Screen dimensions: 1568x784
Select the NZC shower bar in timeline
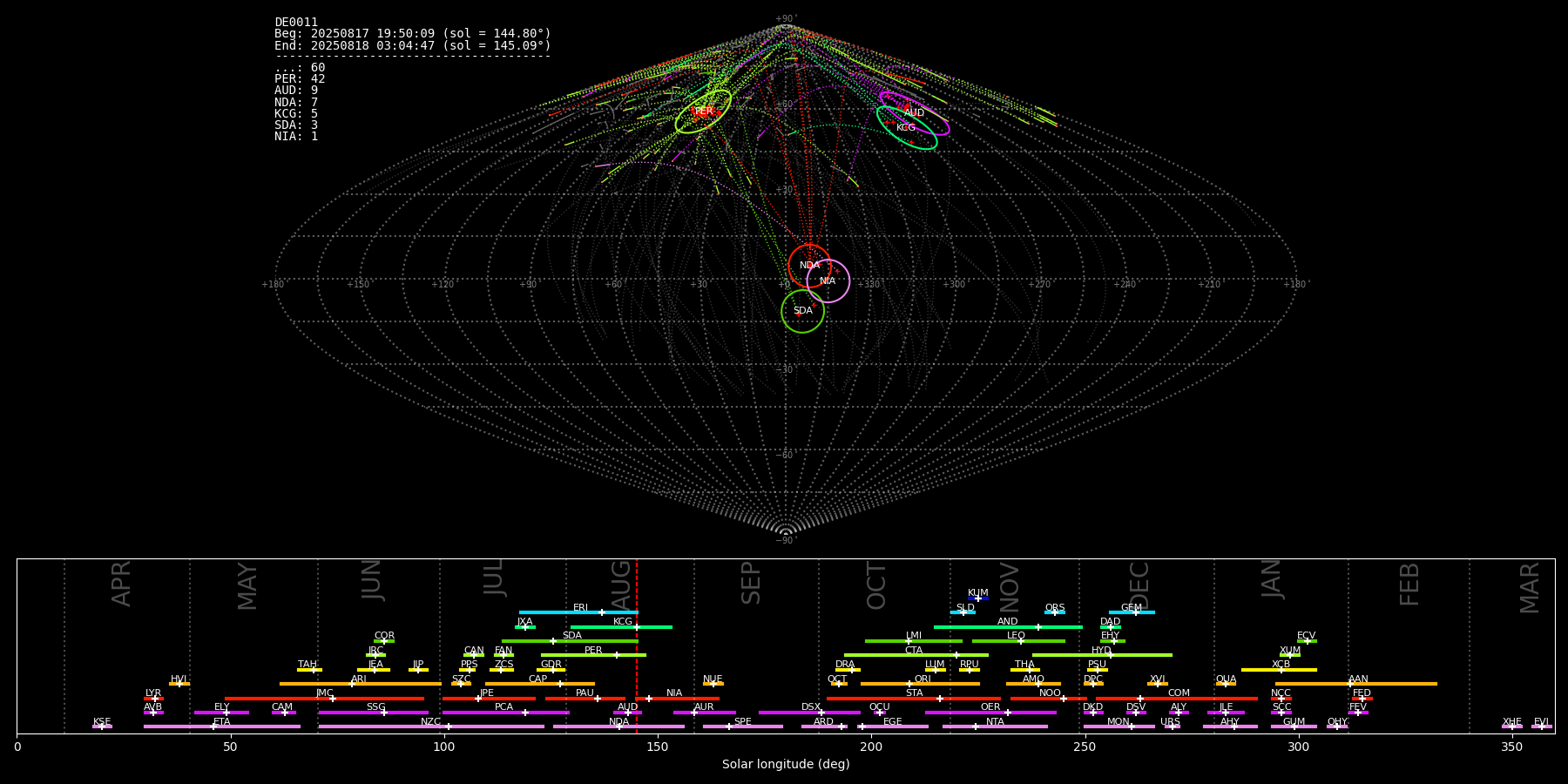(x=431, y=727)
